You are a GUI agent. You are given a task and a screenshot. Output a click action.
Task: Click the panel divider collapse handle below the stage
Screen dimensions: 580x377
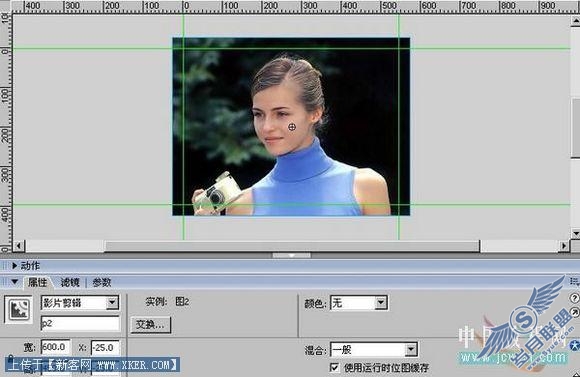(291, 255)
